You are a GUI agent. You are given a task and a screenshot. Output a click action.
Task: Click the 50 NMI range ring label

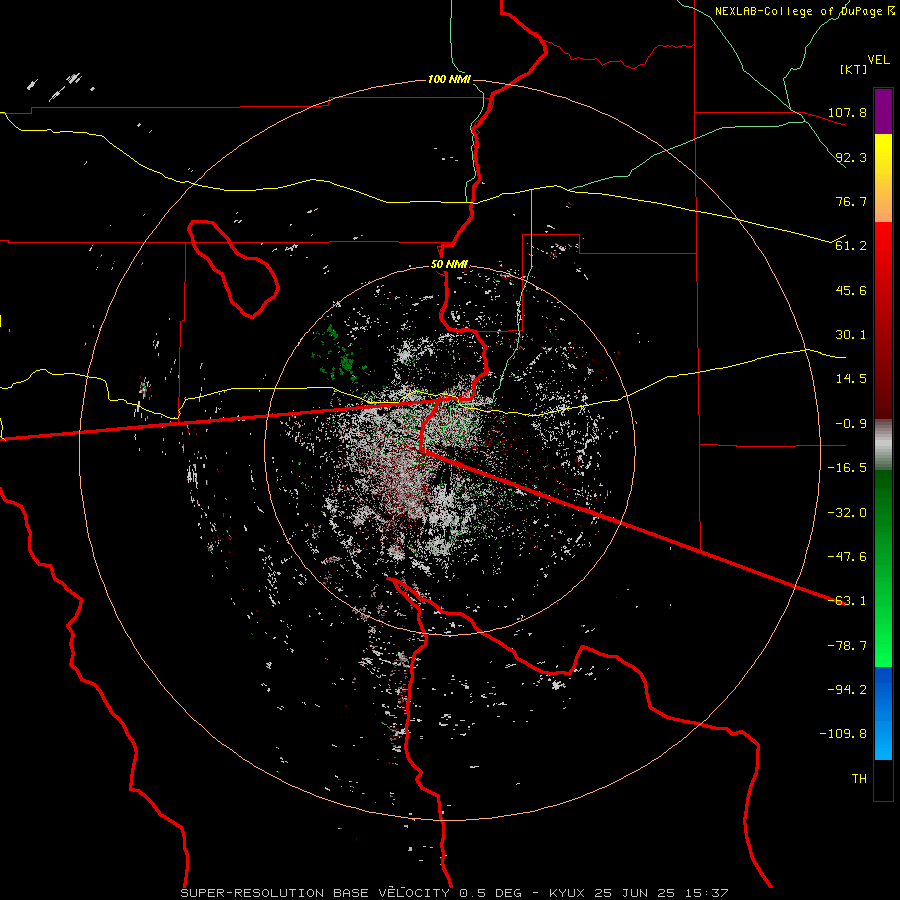click(x=449, y=264)
